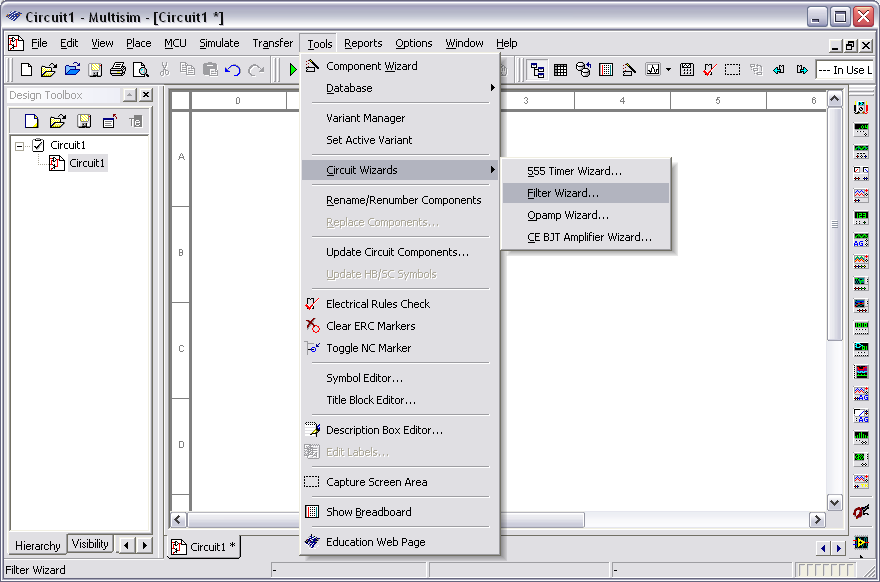Click the Undo arrow in the toolbar
Viewport: 880px width, 582px height.
pyautogui.click(x=233, y=70)
